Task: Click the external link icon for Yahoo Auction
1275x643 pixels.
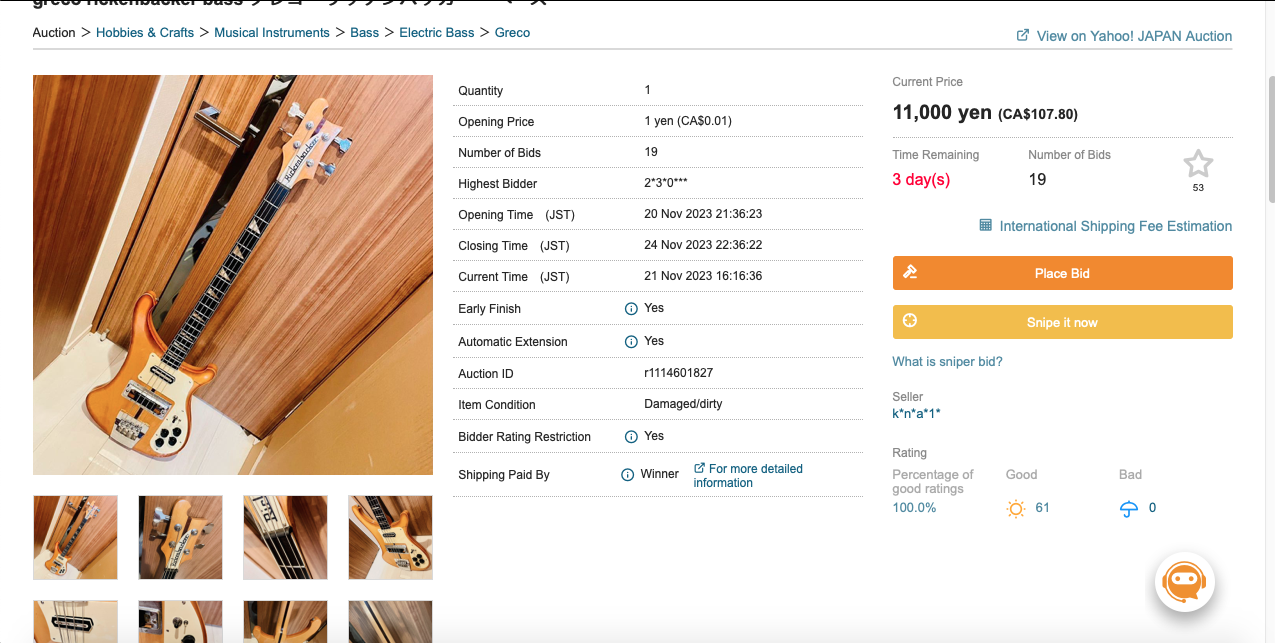Action: tap(1023, 35)
